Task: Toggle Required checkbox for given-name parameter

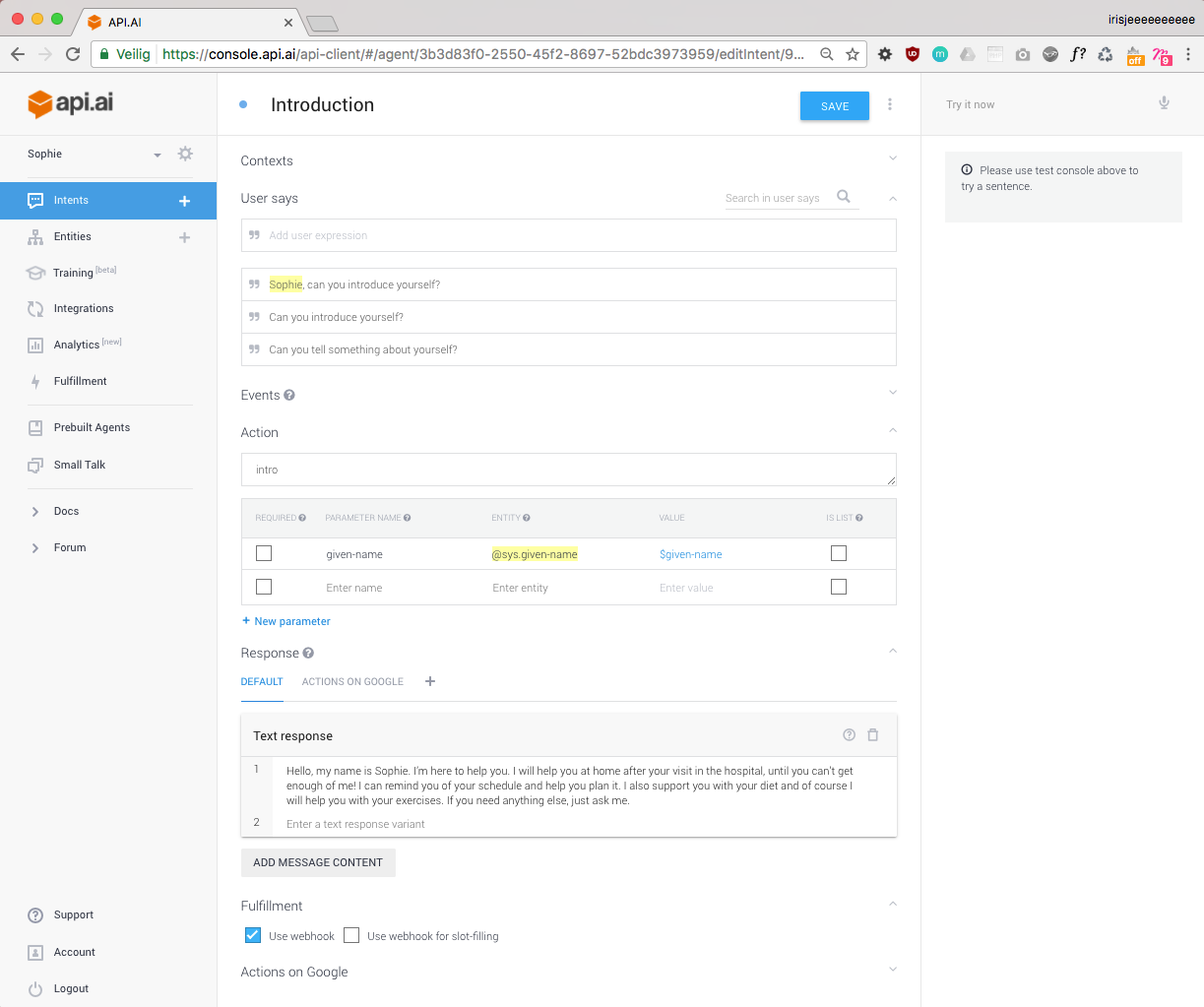Action: coord(264,553)
